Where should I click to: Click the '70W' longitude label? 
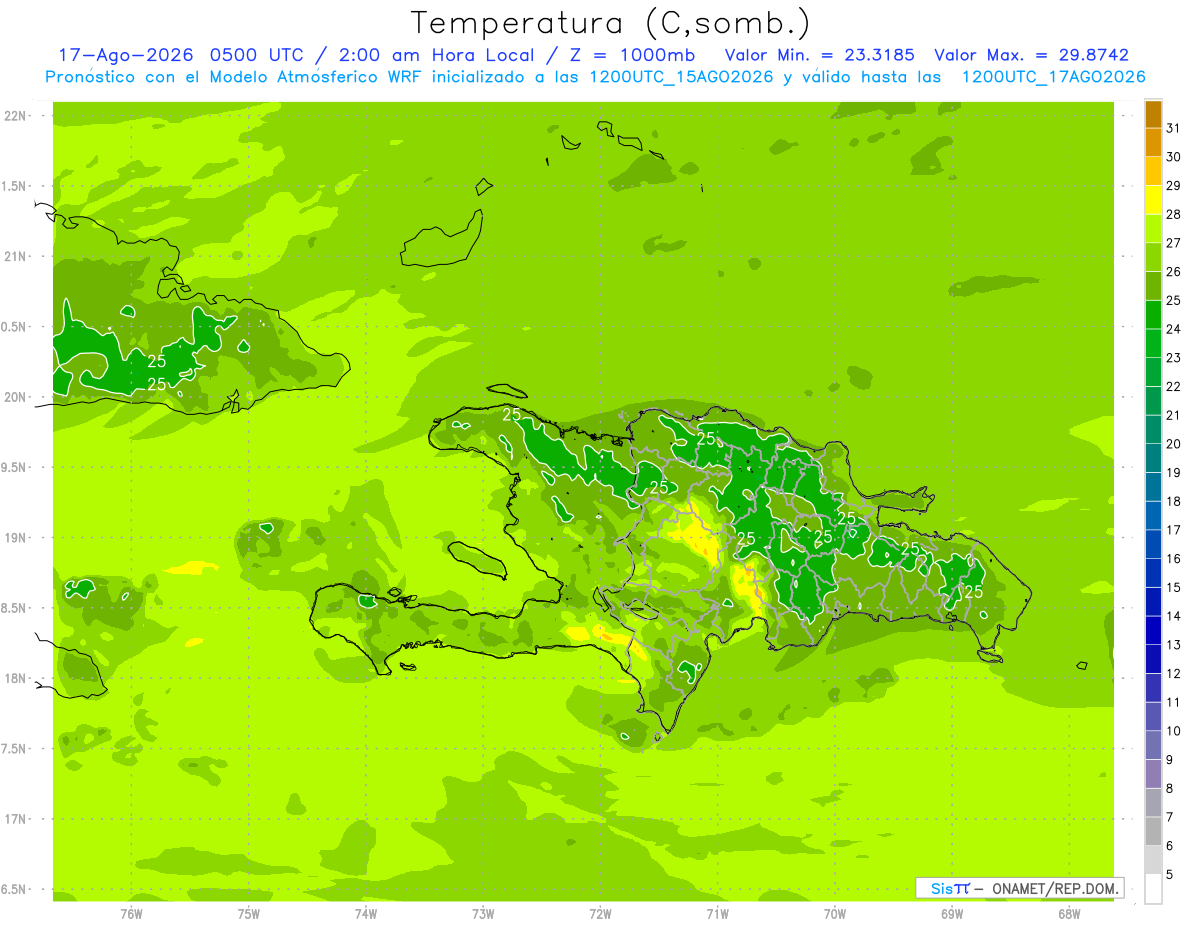[x=835, y=914]
